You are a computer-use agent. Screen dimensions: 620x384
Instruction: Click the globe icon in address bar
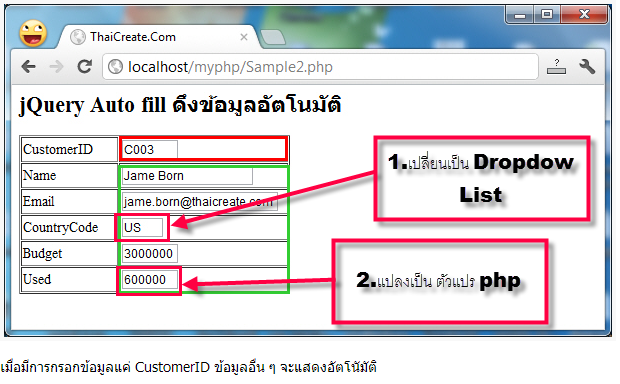coord(115,66)
